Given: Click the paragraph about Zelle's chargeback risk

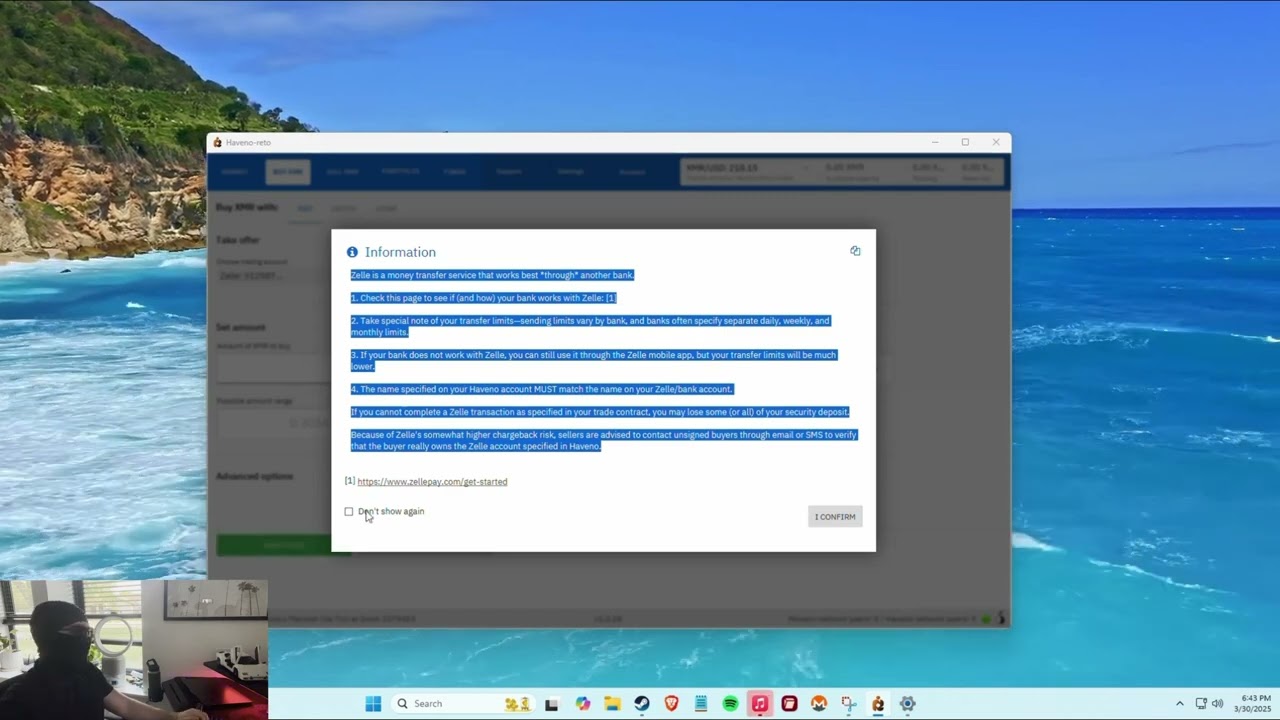Looking at the screenshot, I should (603, 441).
